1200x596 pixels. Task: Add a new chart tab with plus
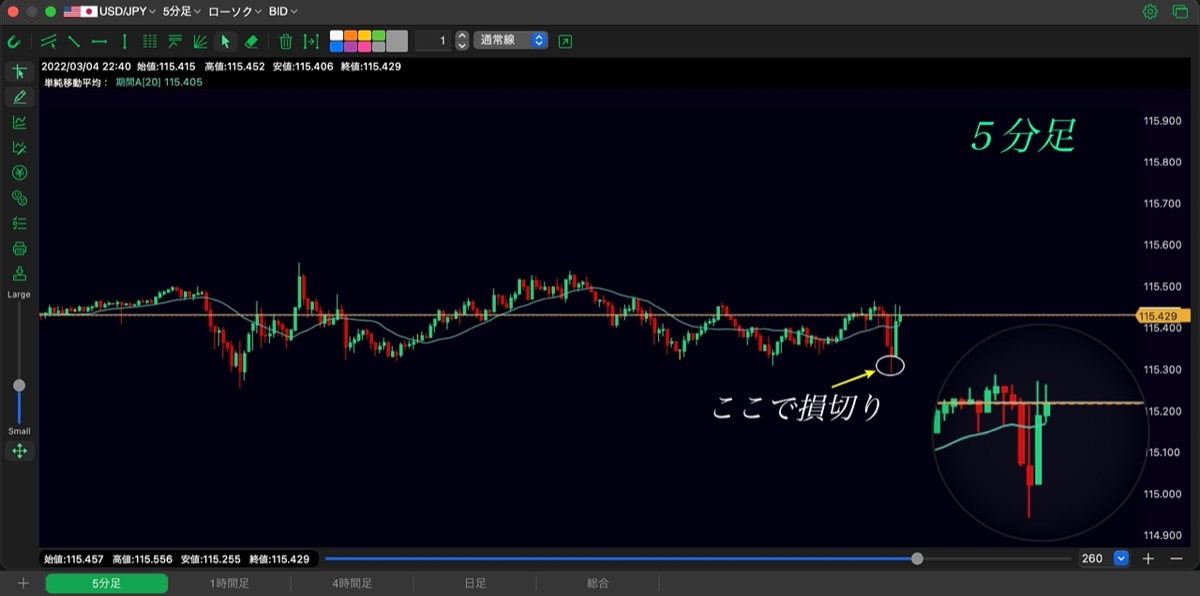23,583
